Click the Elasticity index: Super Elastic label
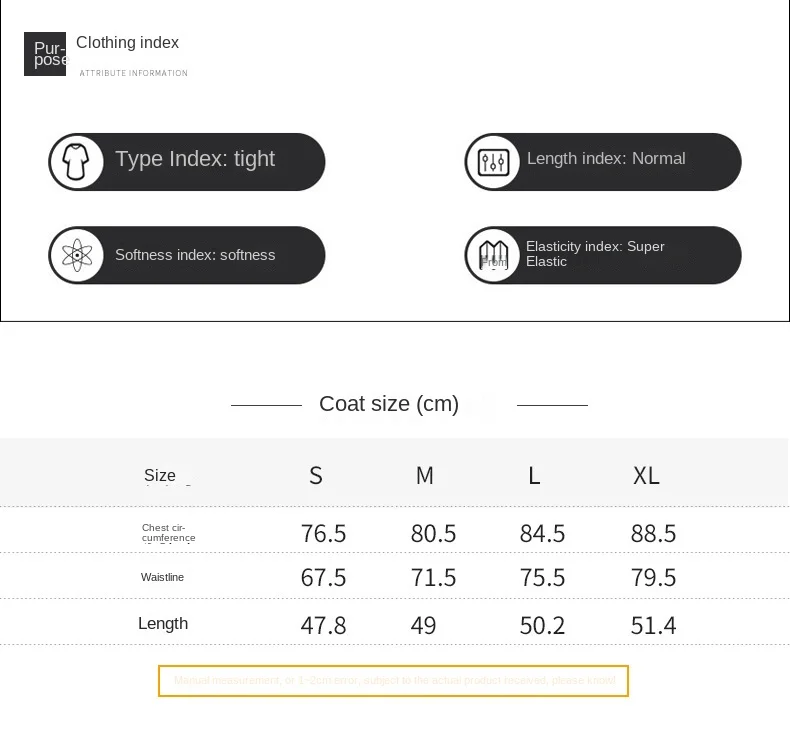Image resolution: width=790 pixels, height=738 pixels. pos(595,254)
